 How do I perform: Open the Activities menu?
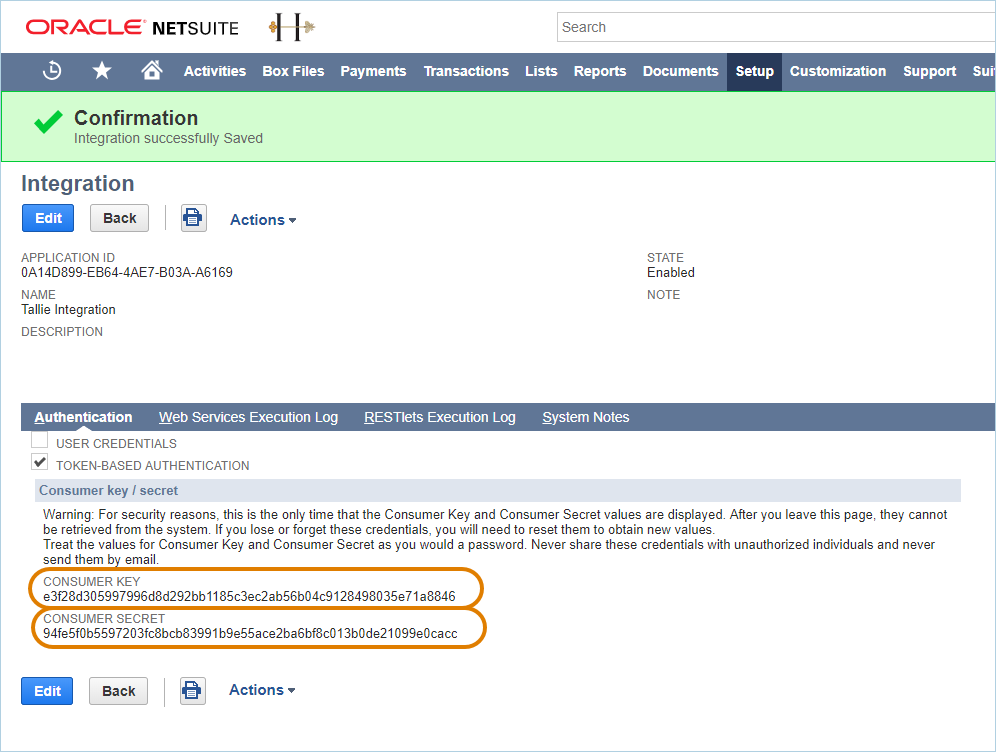[215, 71]
